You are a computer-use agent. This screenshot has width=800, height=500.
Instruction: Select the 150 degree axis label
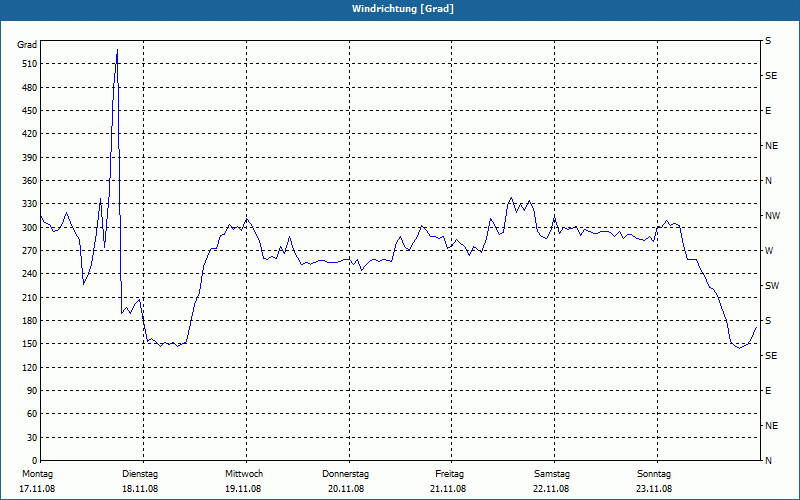click(x=30, y=344)
